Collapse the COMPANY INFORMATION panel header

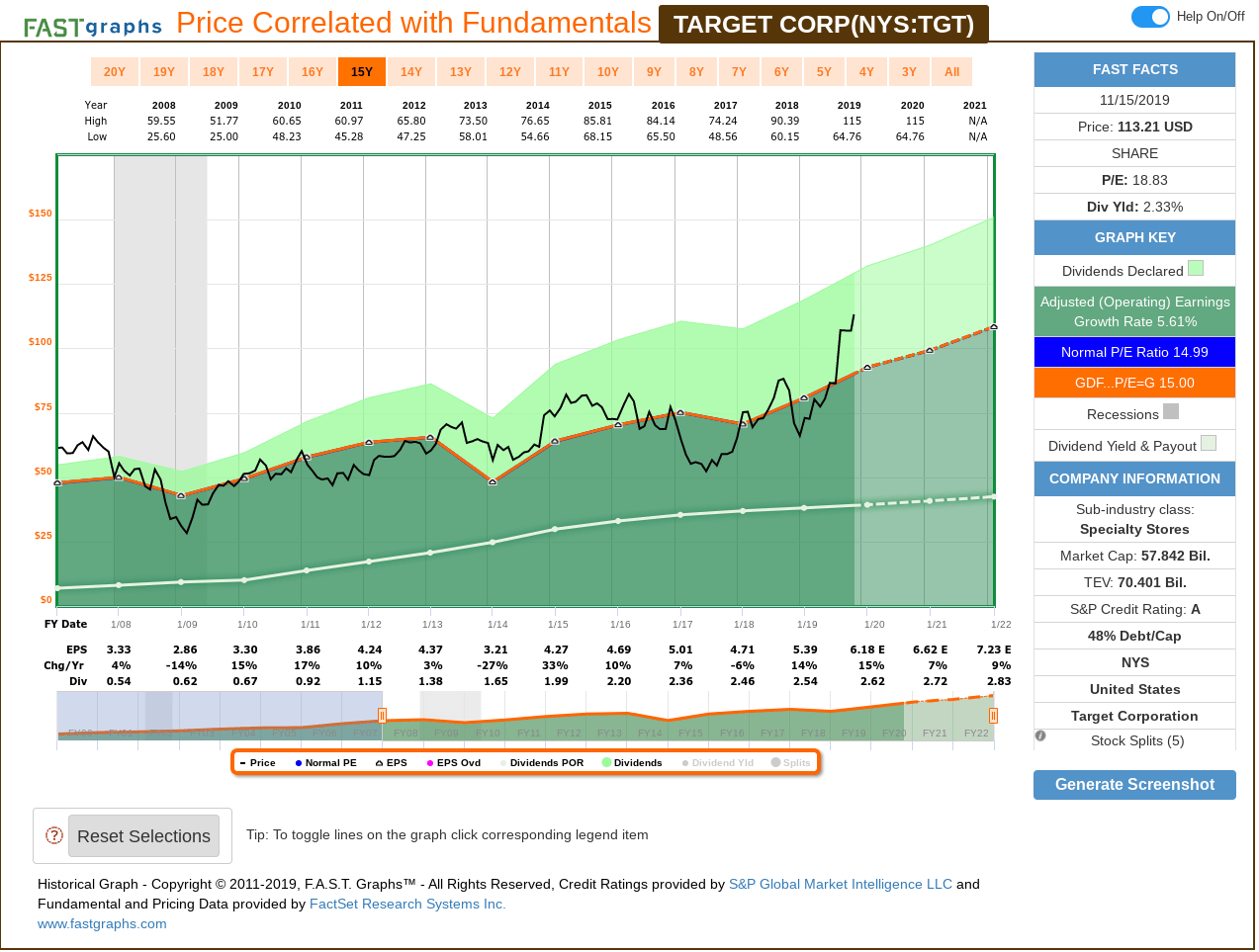tap(1133, 478)
